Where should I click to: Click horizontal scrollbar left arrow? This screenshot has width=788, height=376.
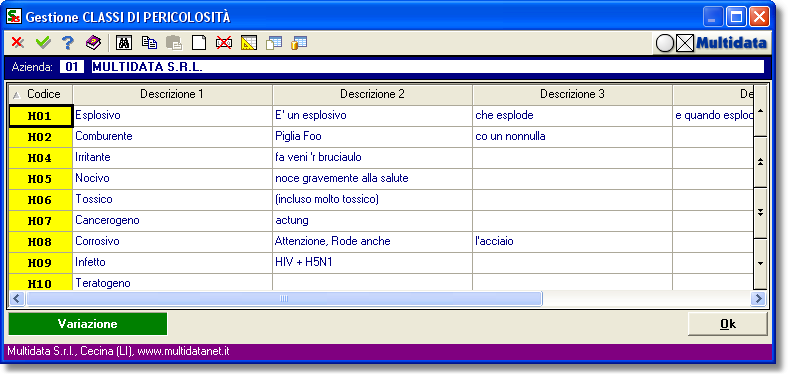[x=17, y=299]
